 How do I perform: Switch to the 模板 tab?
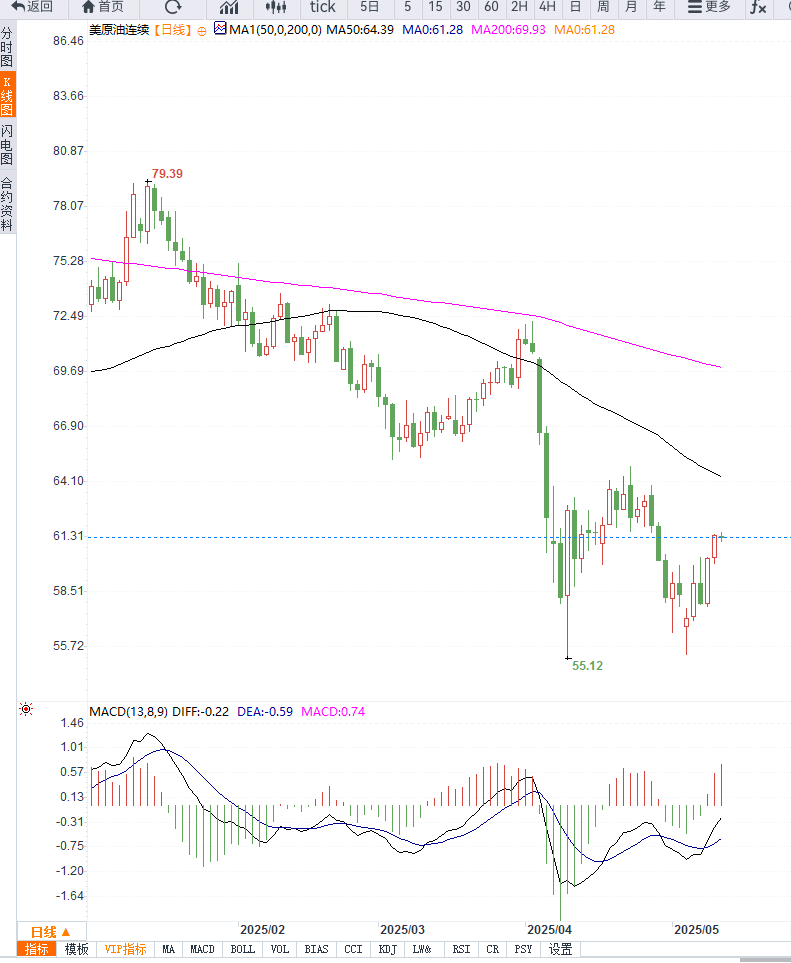[x=77, y=949]
